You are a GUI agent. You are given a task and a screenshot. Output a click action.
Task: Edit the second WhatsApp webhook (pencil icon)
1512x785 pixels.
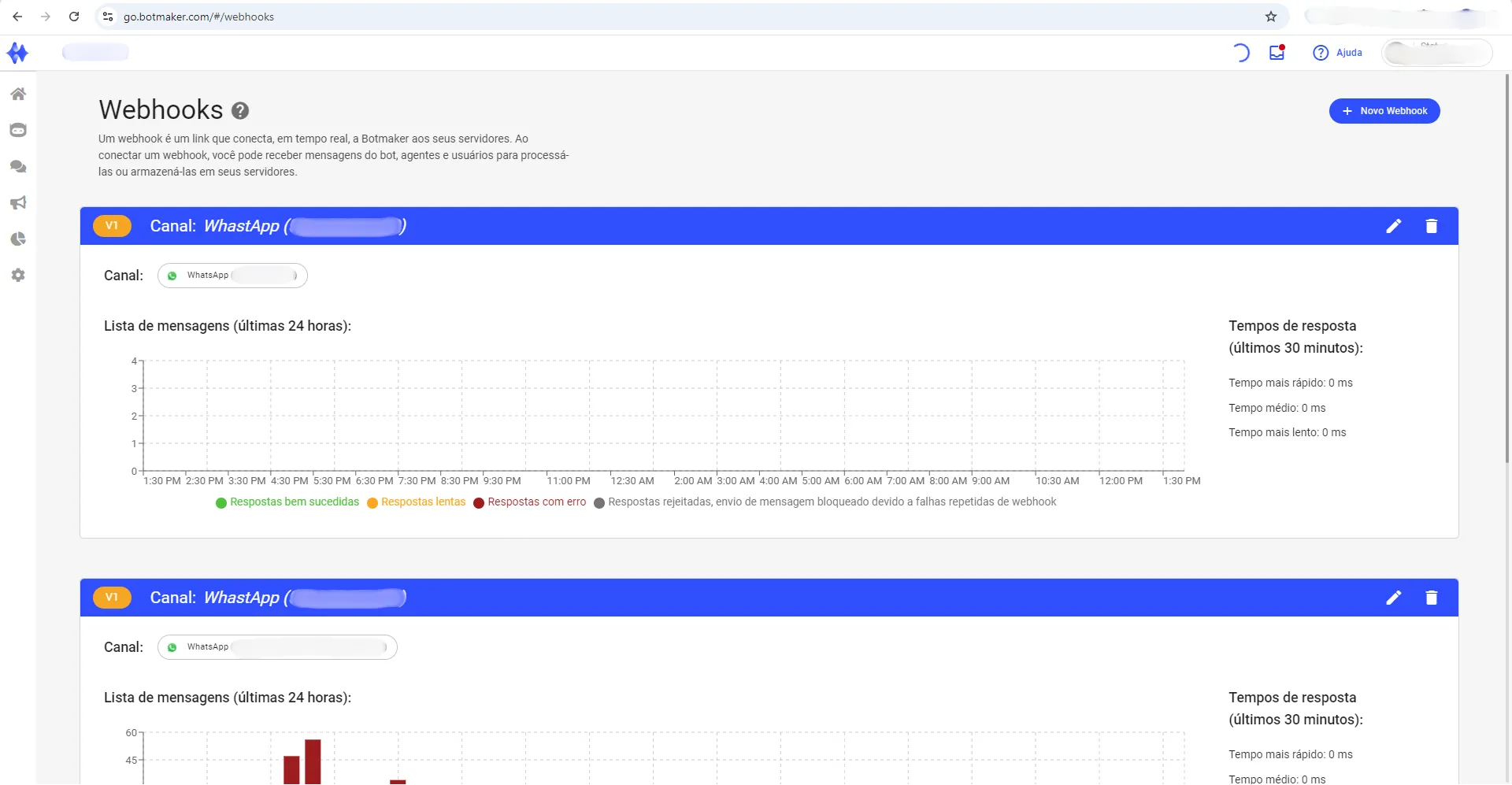click(x=1394, y=598)
